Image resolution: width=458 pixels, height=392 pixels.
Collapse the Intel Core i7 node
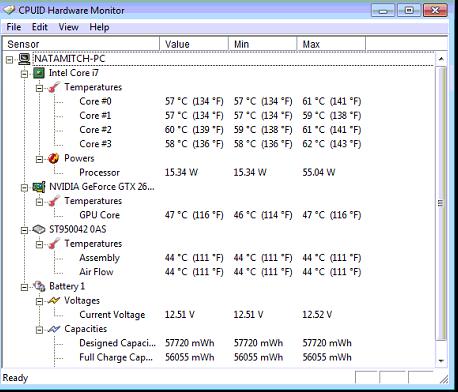24,74
